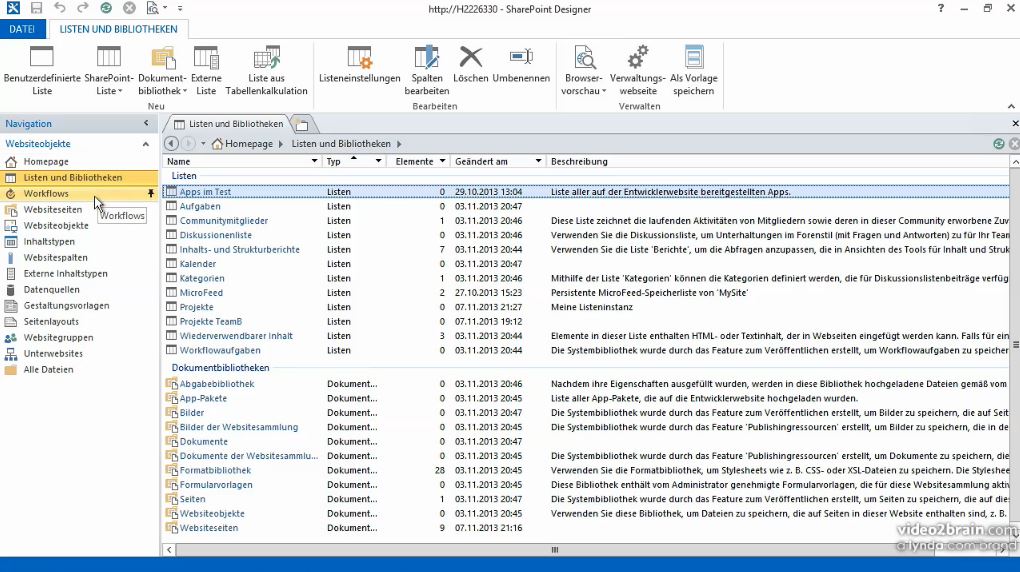Open the Workflowaufgaben list
Screen dimensions: 1020x572
220,350
